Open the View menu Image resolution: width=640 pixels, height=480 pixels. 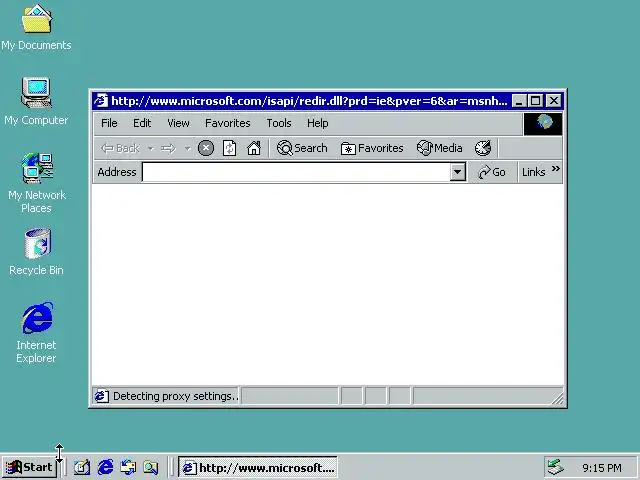click(178, 123)
